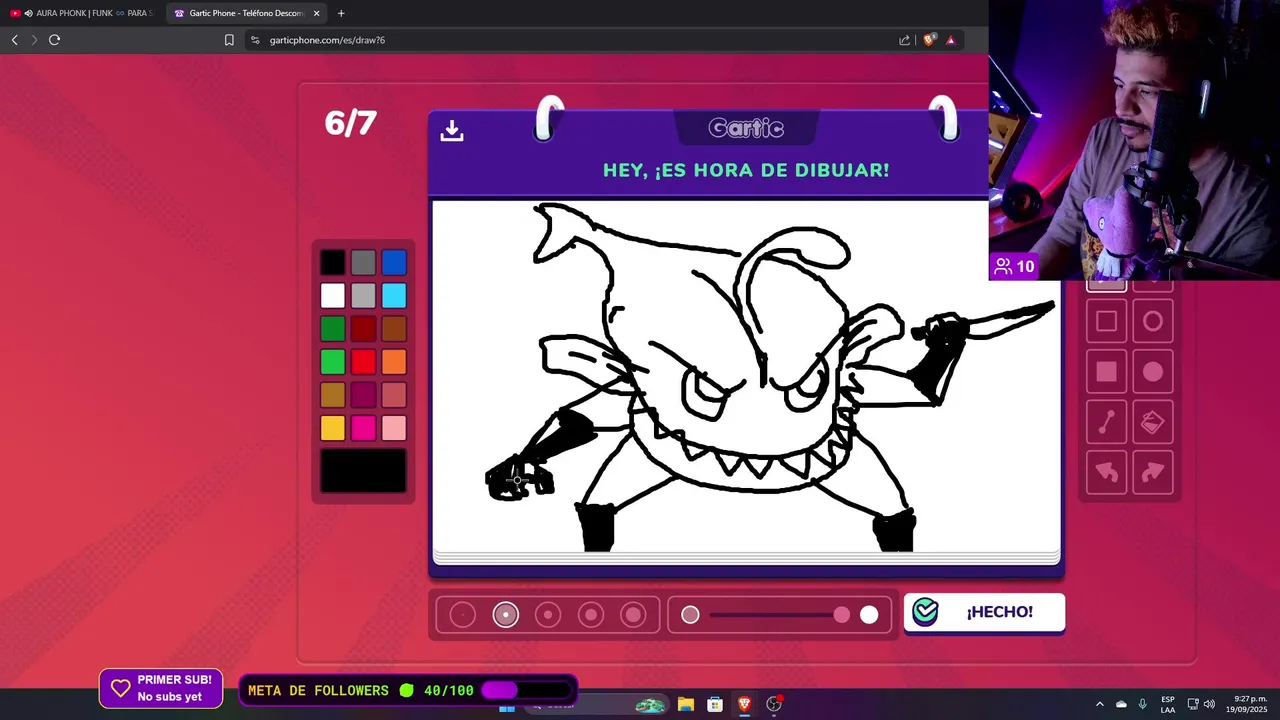The width and height of the screenshot is (1280, 720).
Task: Pick the yellow color swatch
Action: click(333, 428)
